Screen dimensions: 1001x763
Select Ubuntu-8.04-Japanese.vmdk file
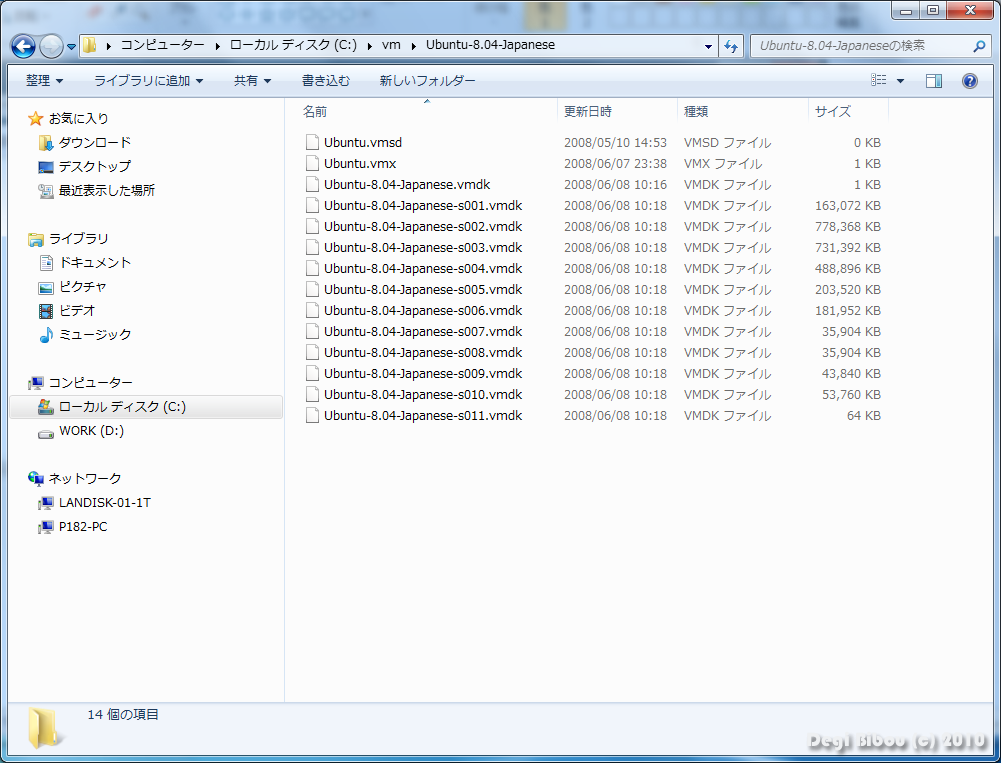pyautogui.click(x=407, y=185)
